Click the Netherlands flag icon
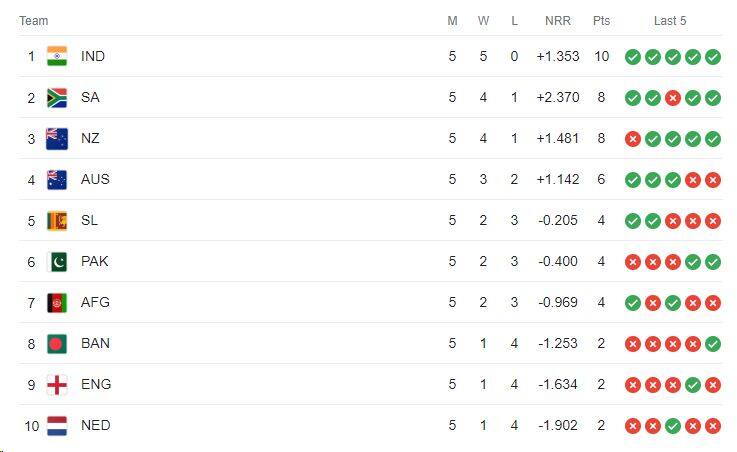Viewport: 737px width, 452px height. [57, 426]
